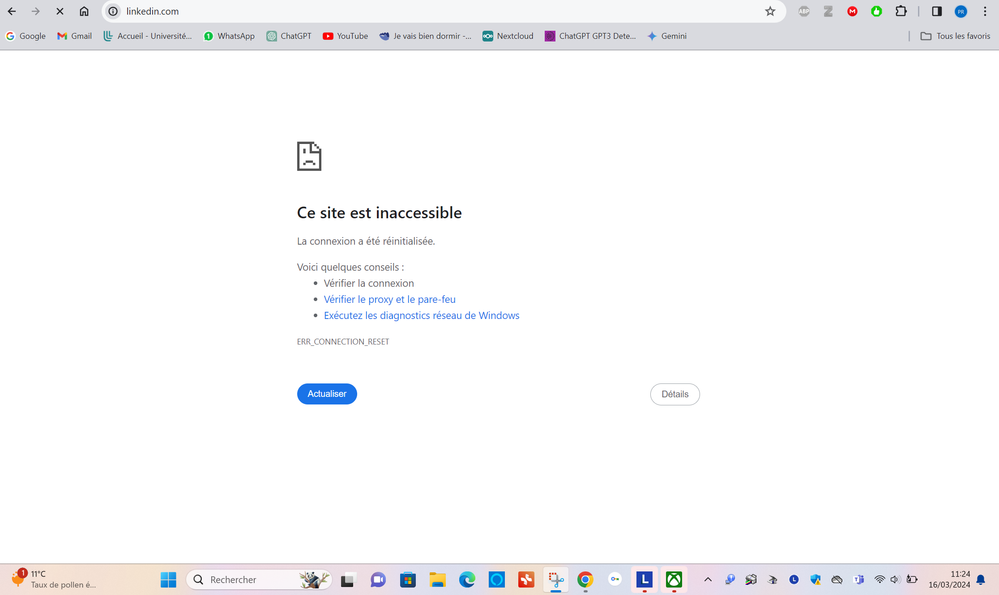This screenshot has width=999, height=595.
Task: Open the Accueil - Université bookmark
Action: [147, 36]
